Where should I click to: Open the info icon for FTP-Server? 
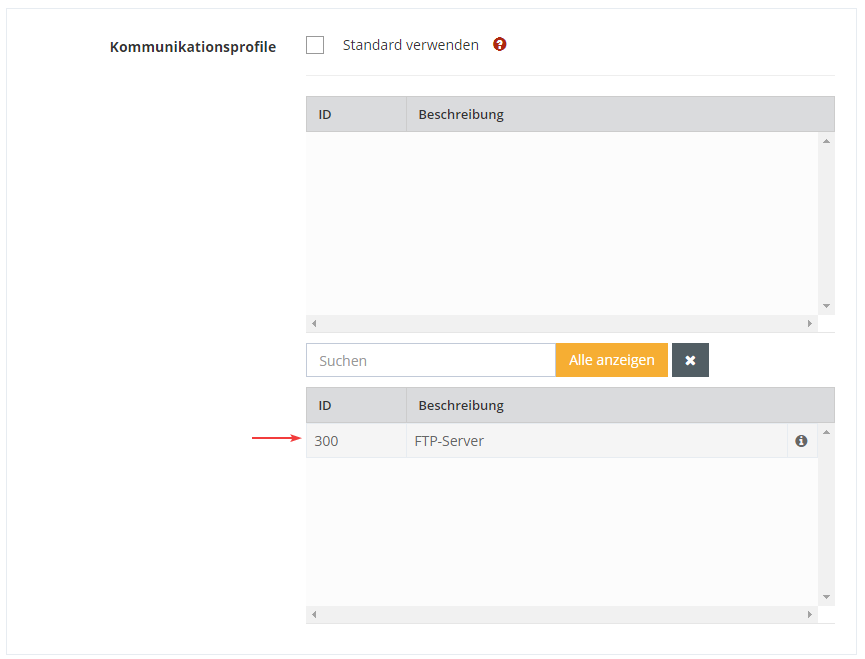pos(801,441)
